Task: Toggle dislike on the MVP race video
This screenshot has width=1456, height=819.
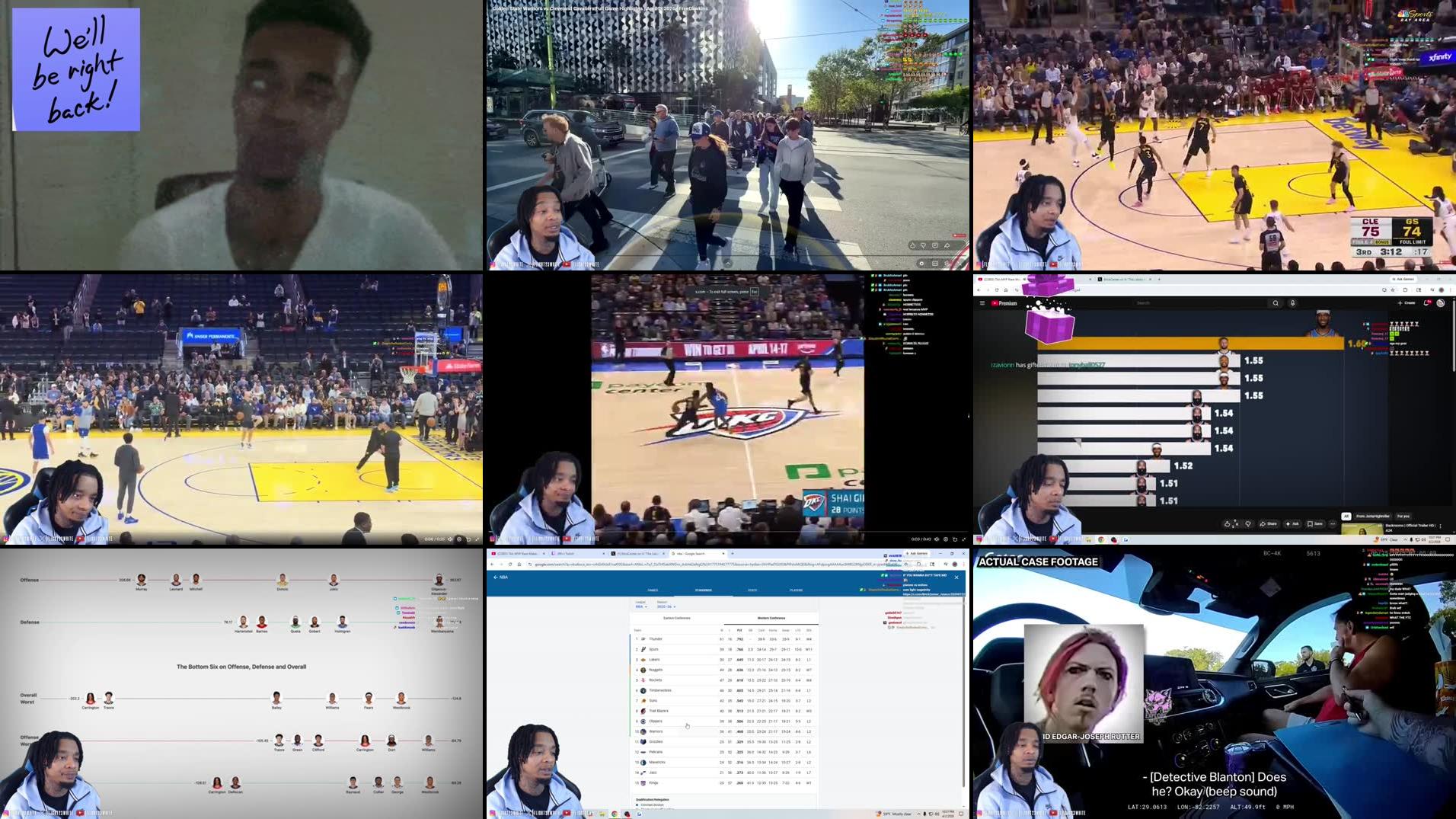Action: (x=1248, y=523)
